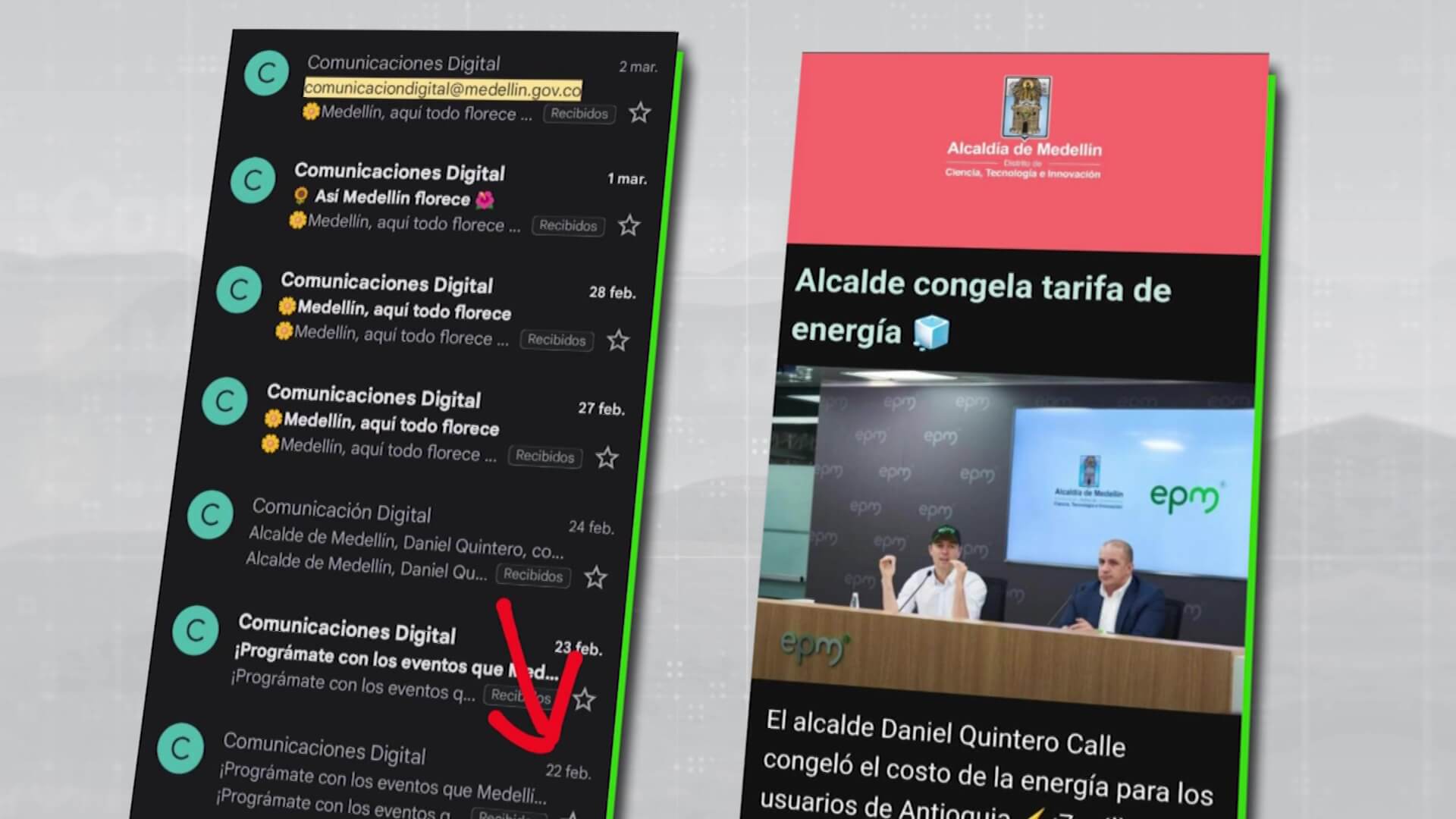
Task: Click the '2 mar.' date
Action: 638,67
